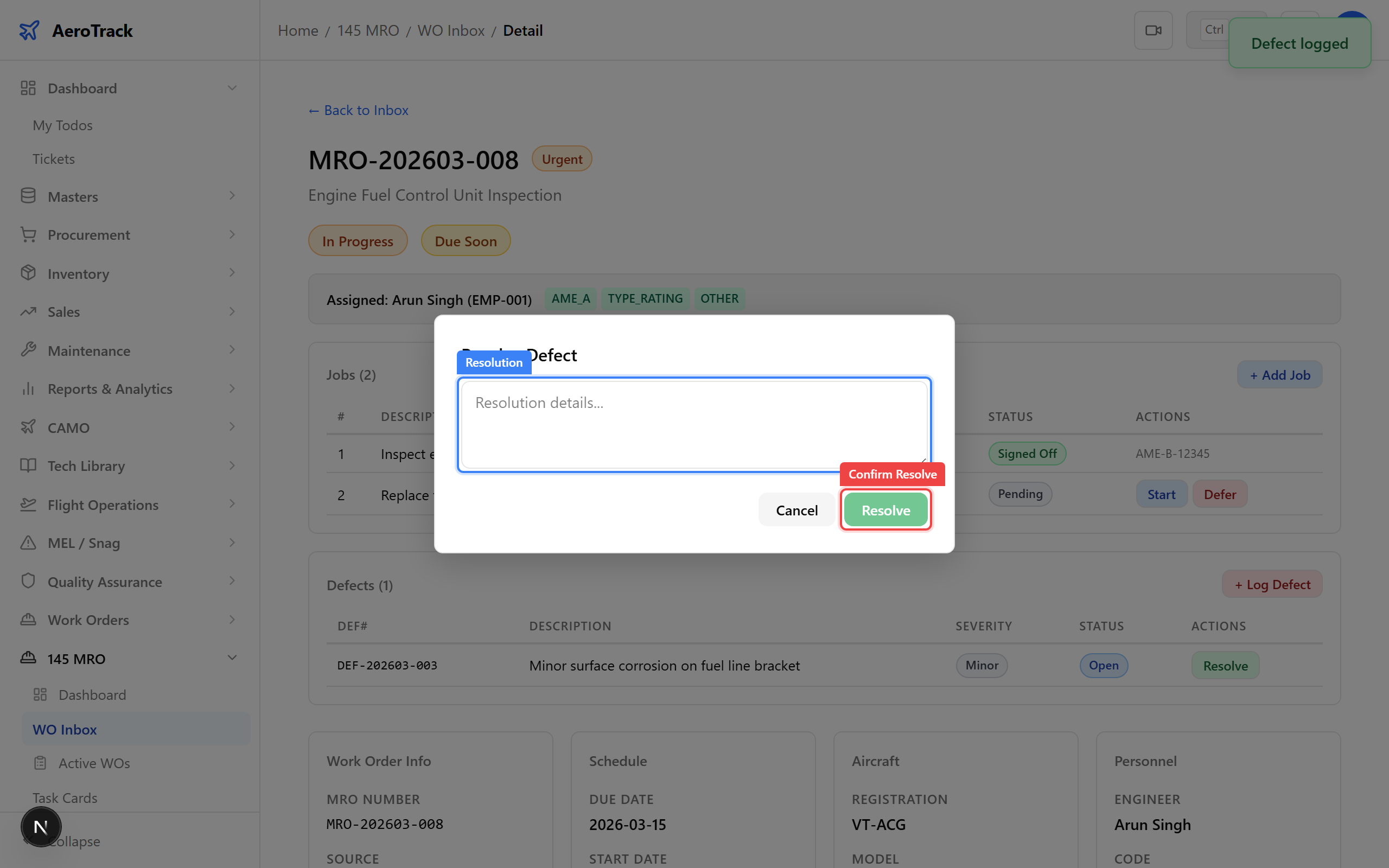
Task: Open the screen recording camera icon
Action: point(1154,29)
